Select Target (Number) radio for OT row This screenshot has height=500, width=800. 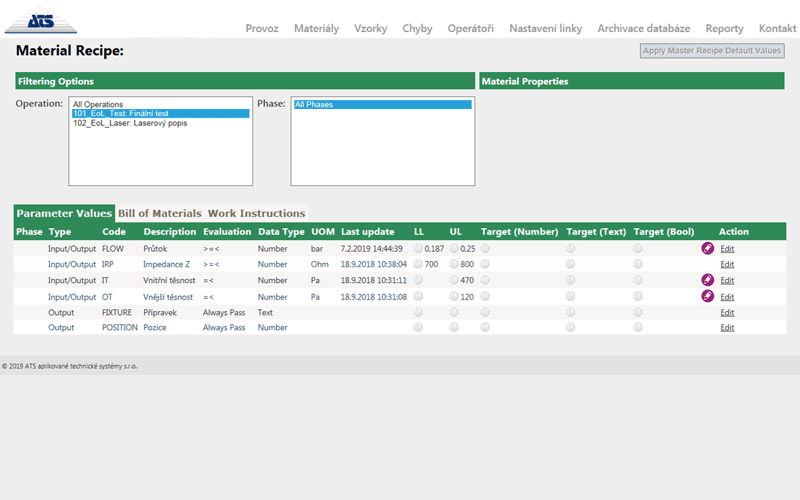click(x=486, y=296)
